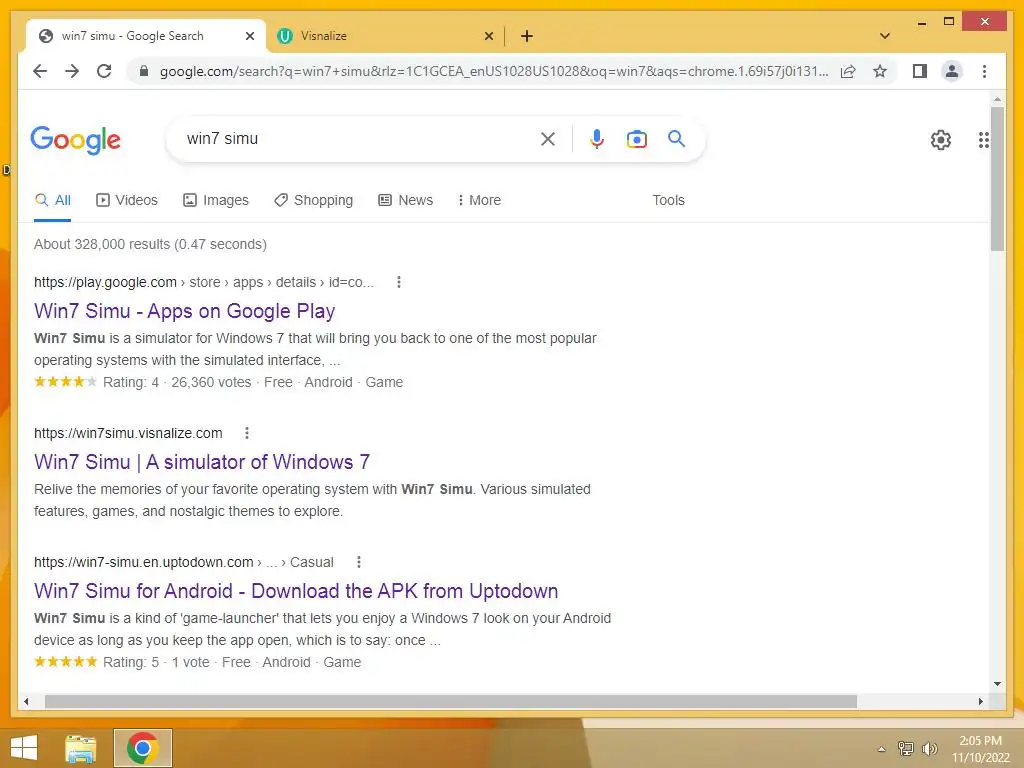The height and width of the screenshot is (768, 1024).
Task: Click the scroll up arrow
Action: [x=997, y=99]
